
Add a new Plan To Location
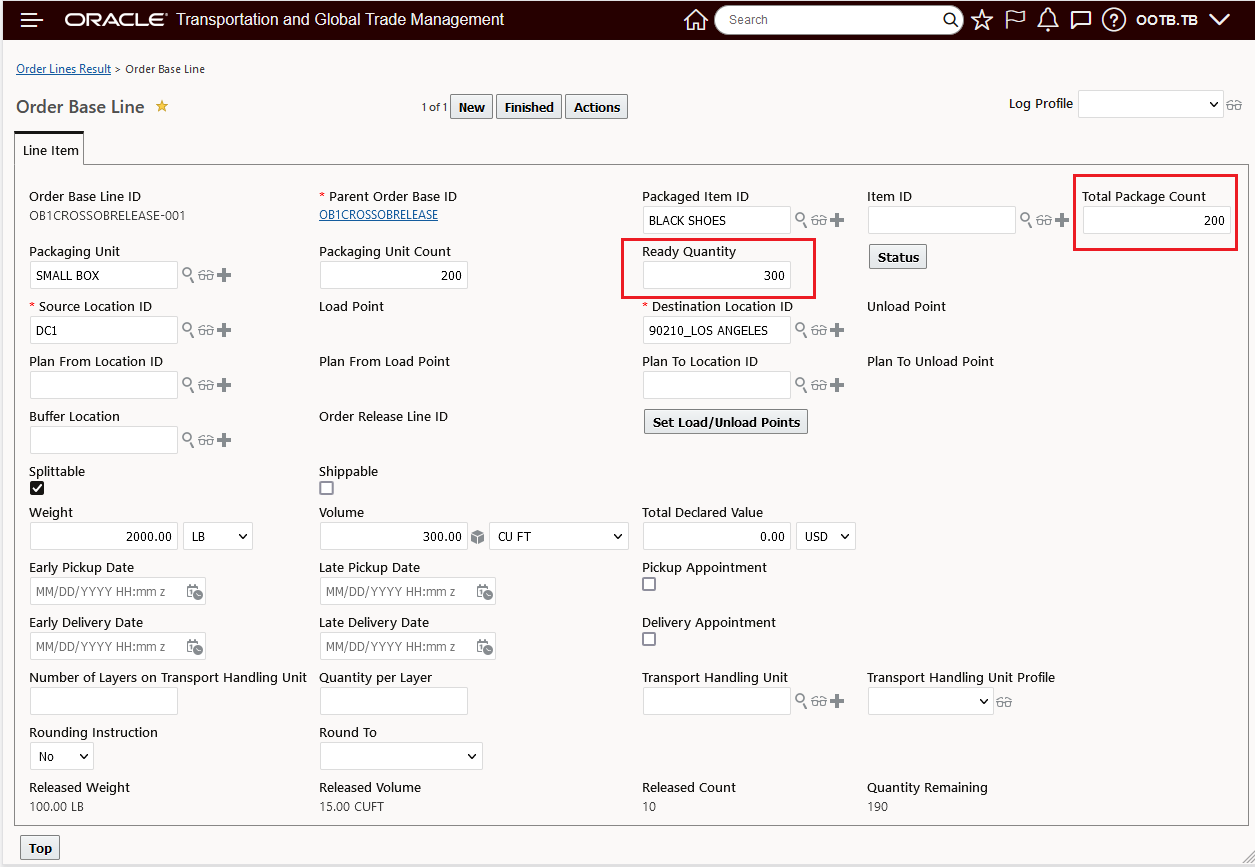tap(837, 385)
